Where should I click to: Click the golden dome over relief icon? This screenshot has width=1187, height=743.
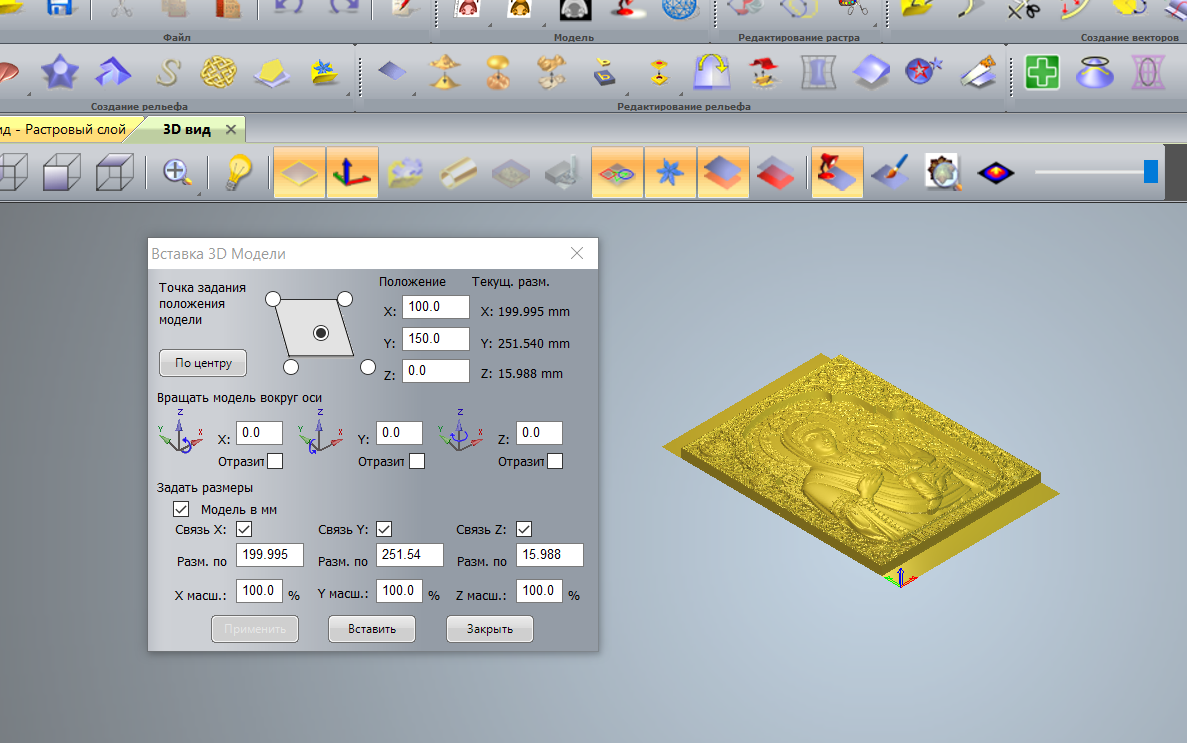coord(497,73)
